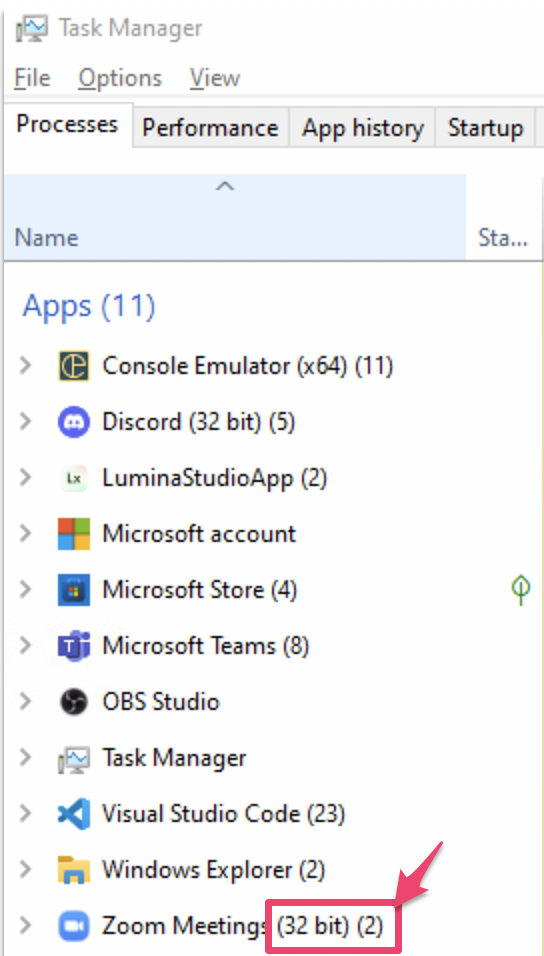Open the Options menu
Screen dimensions: 544x956
(x=120, y=78)
